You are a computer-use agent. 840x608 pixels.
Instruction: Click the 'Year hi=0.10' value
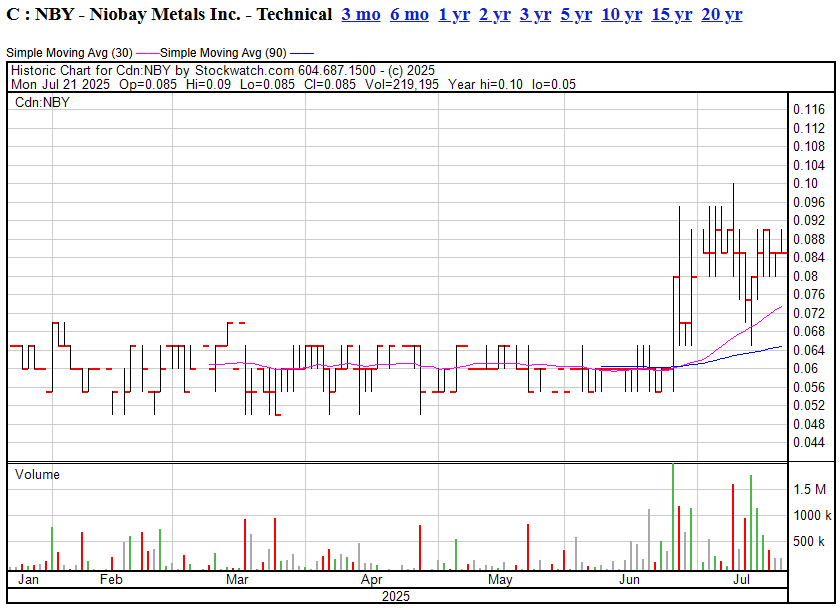[x=485, y=85]
